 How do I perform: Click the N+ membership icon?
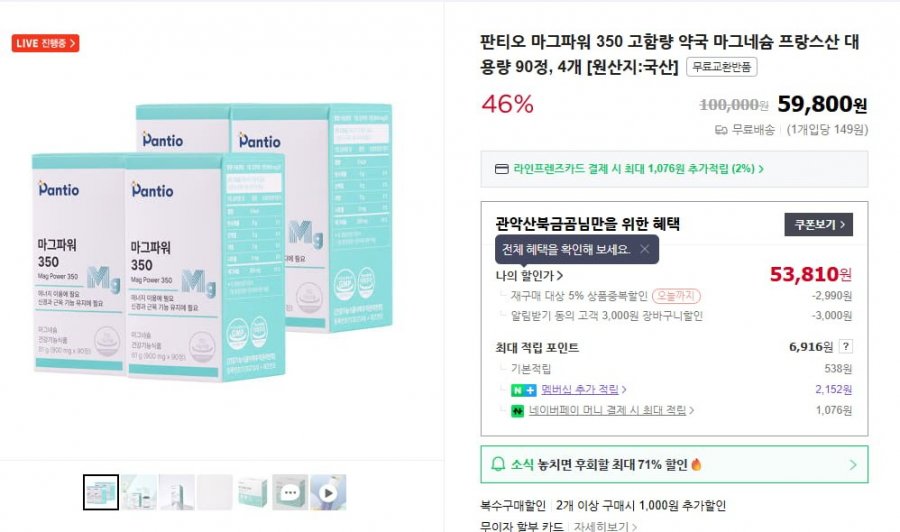(x=523, y=390)
